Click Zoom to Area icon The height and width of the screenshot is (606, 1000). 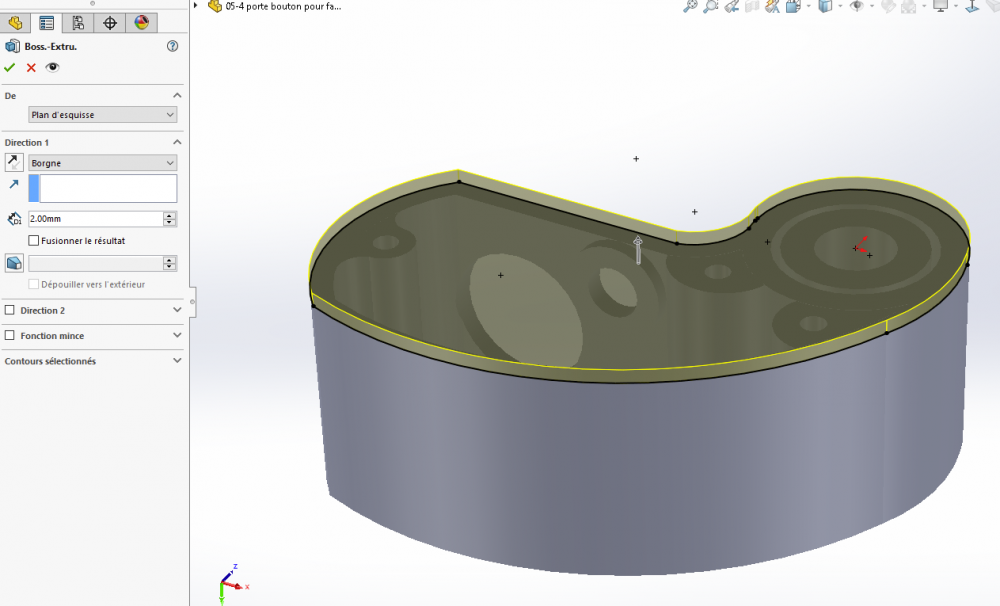coord(710,6)
